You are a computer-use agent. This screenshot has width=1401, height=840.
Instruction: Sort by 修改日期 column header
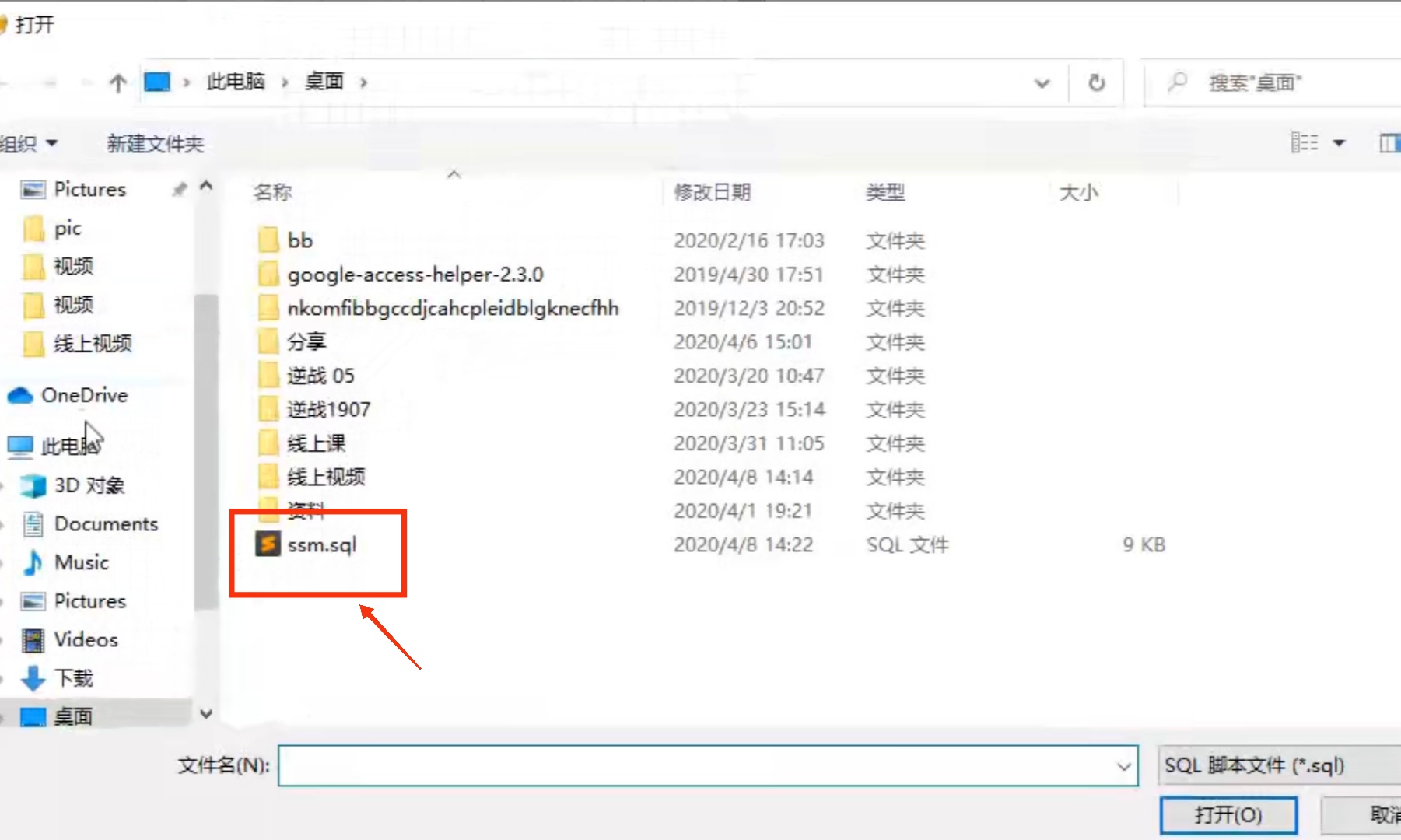pos(713,192)
